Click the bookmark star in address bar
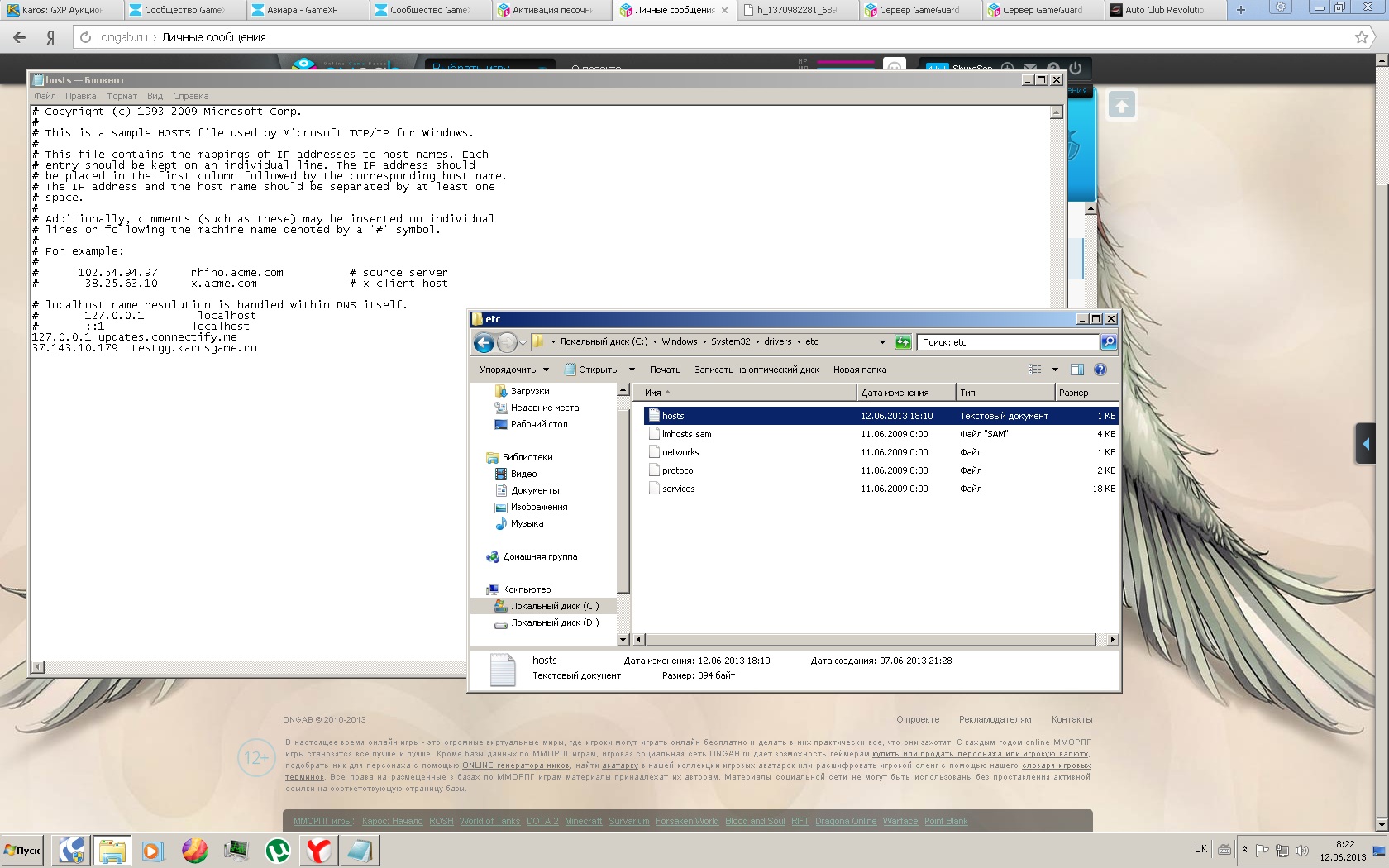The width and height of the screenshot is (1389, 868). pos(1362,37)
